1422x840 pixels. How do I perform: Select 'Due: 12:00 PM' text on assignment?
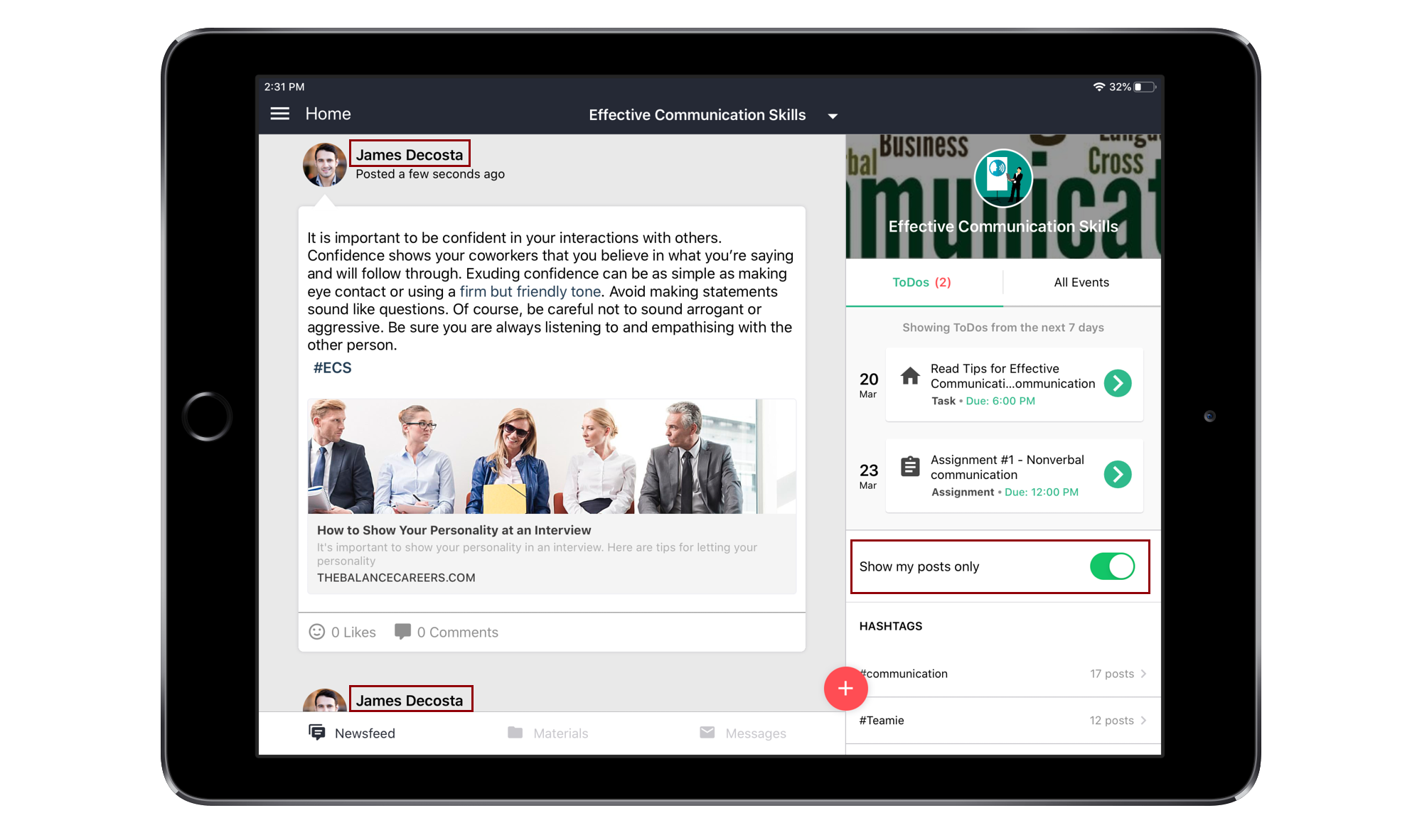(x=1041, y=492)
